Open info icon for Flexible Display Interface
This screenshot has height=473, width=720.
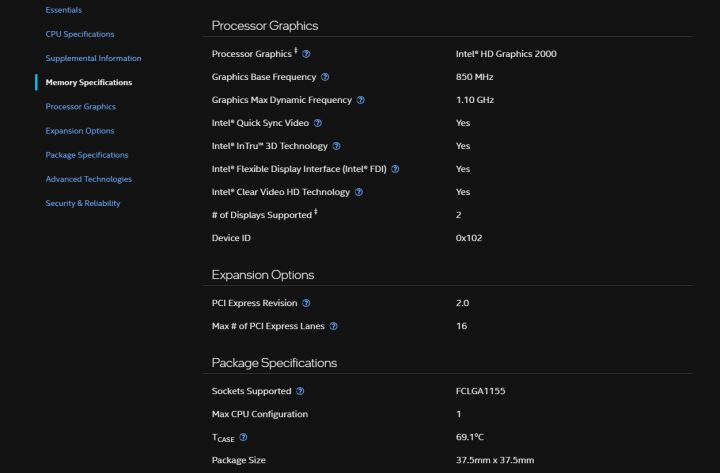(x=396, y=169)
